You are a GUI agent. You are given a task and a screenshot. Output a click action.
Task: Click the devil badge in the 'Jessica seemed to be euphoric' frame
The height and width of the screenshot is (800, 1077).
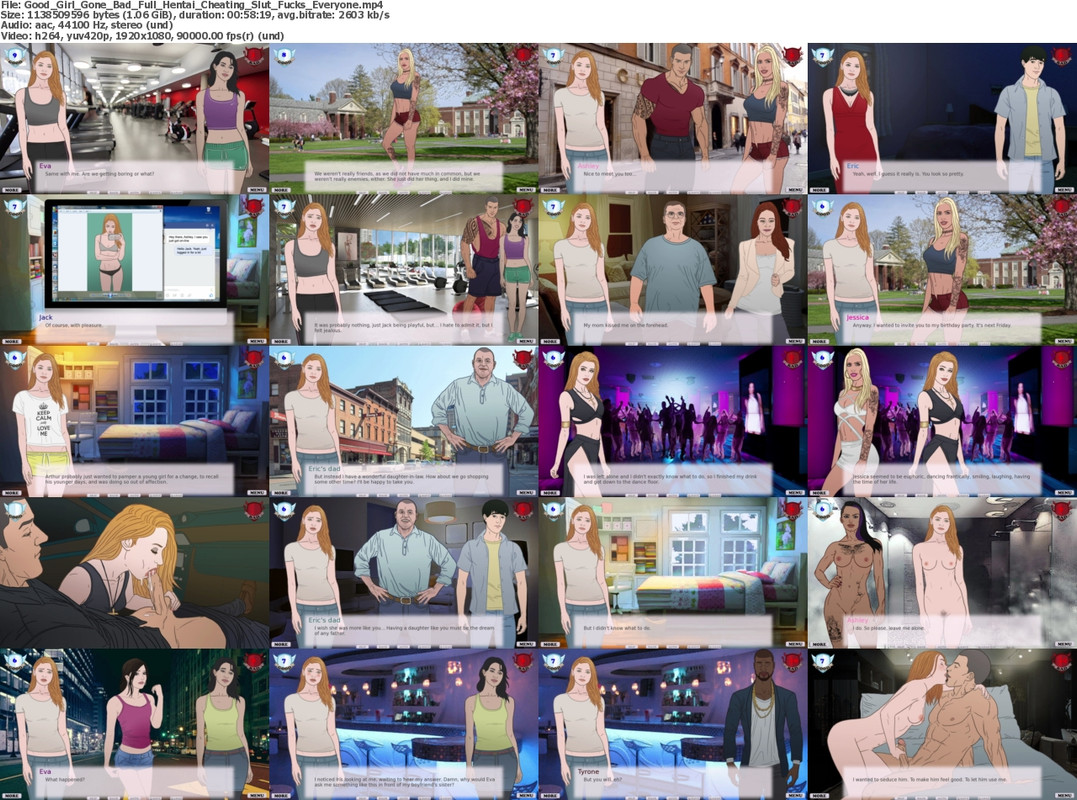coord(1062,358)
